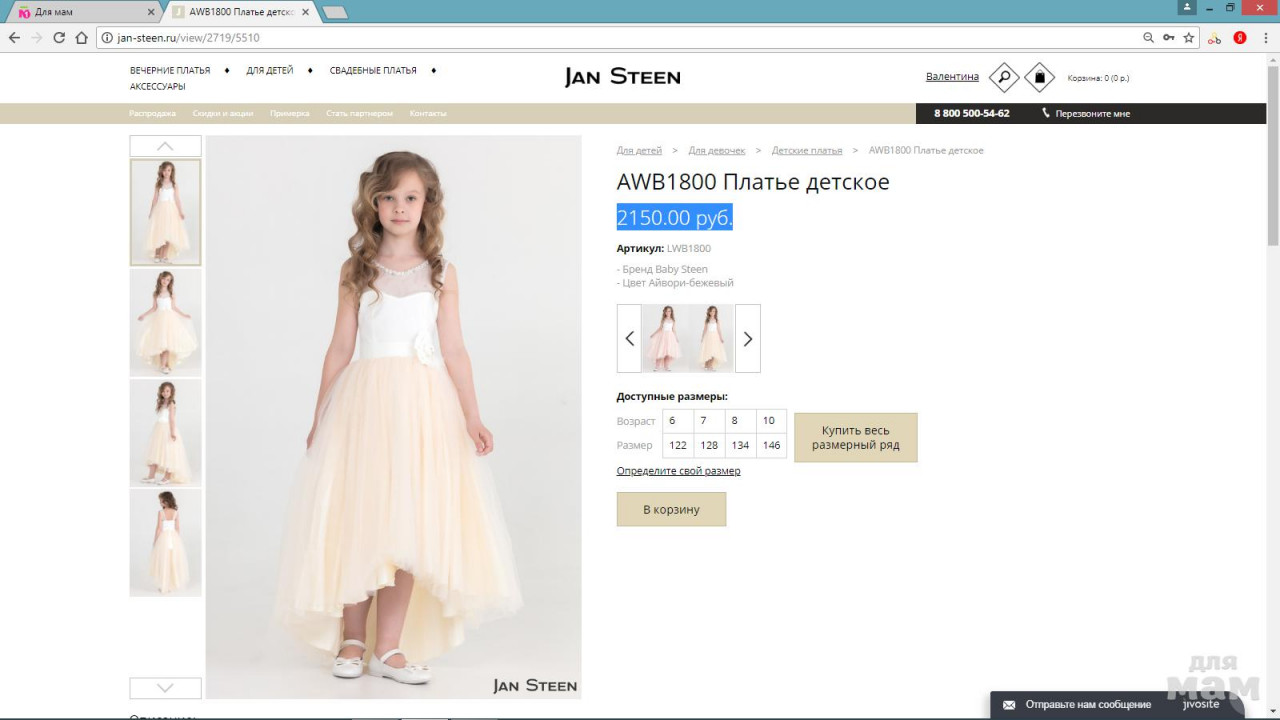Select the pink dress color variant thumbnail
Screen dimensions: 1280x720
tap(665, 338)
